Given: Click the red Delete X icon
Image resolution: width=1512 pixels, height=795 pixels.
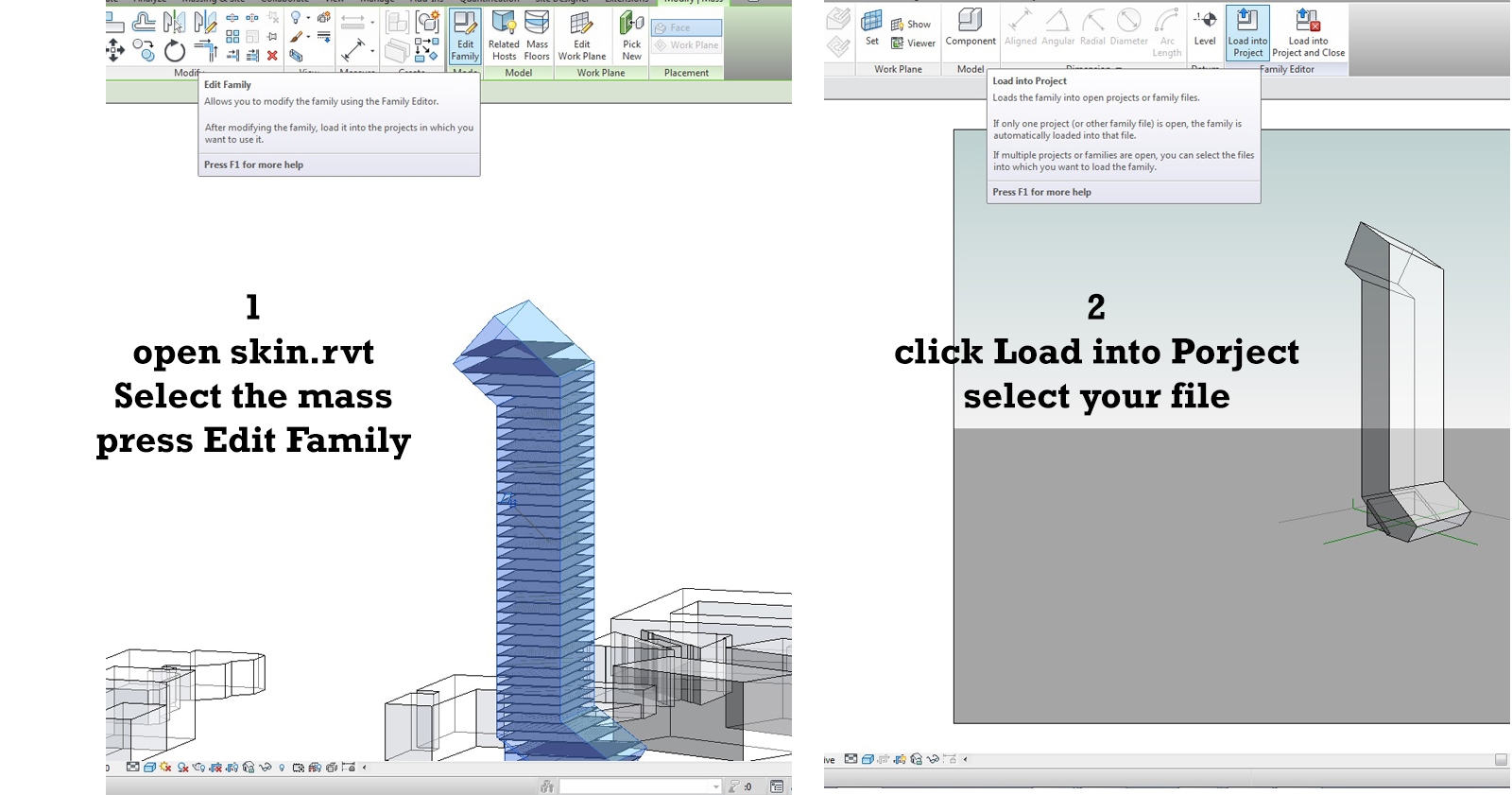Looking at the screenshot, I should 272,56.
